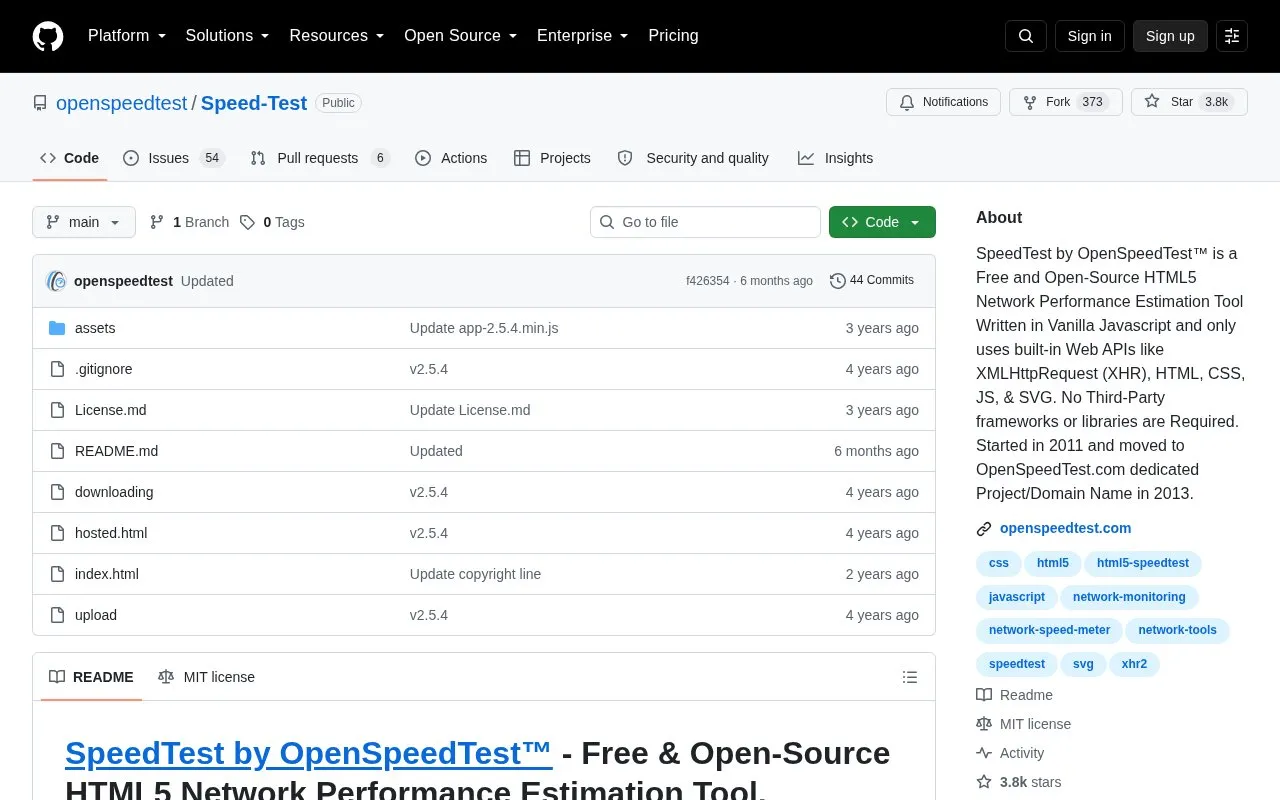Click the css topic tag

(999, 563)
